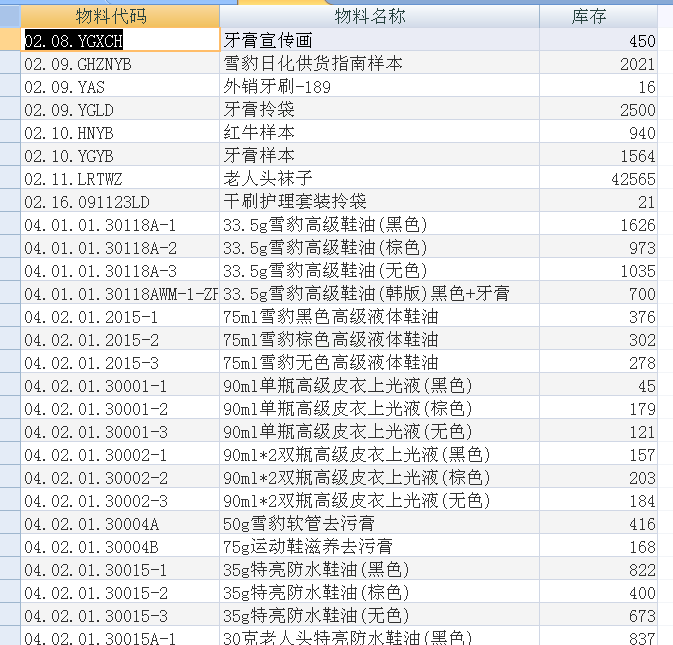
Task: Sort by the 物料代码 column header
Action: [120, 16]
